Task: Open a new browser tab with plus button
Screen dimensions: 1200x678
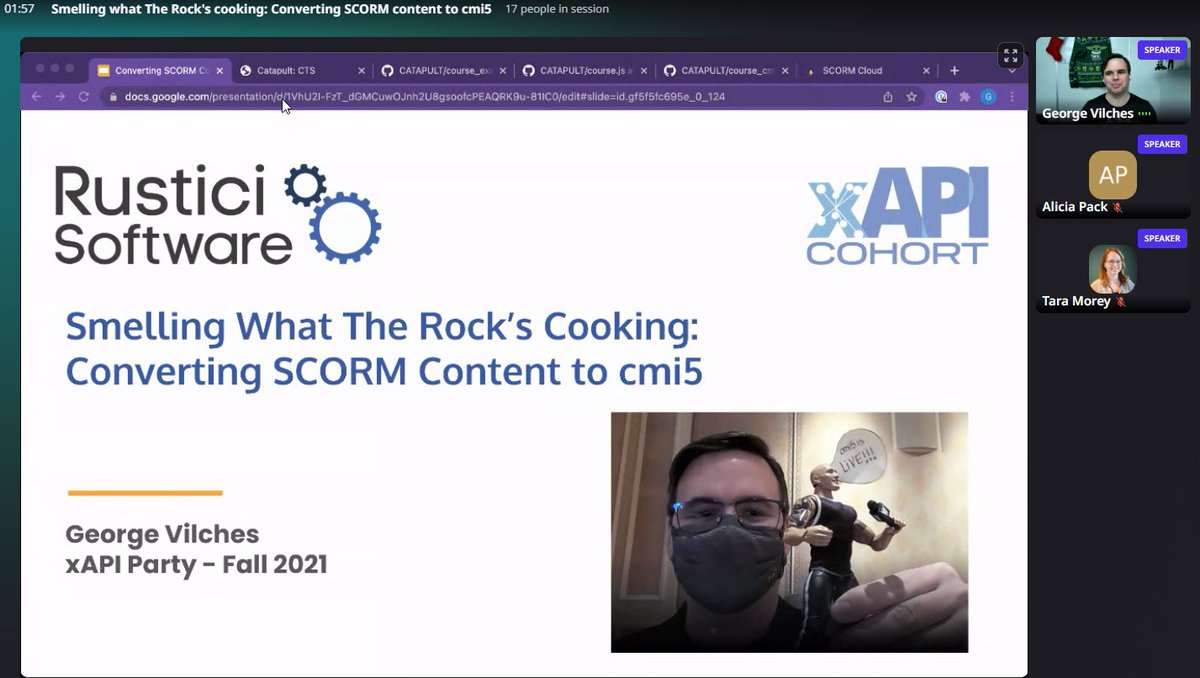Action: click(954, 71)
